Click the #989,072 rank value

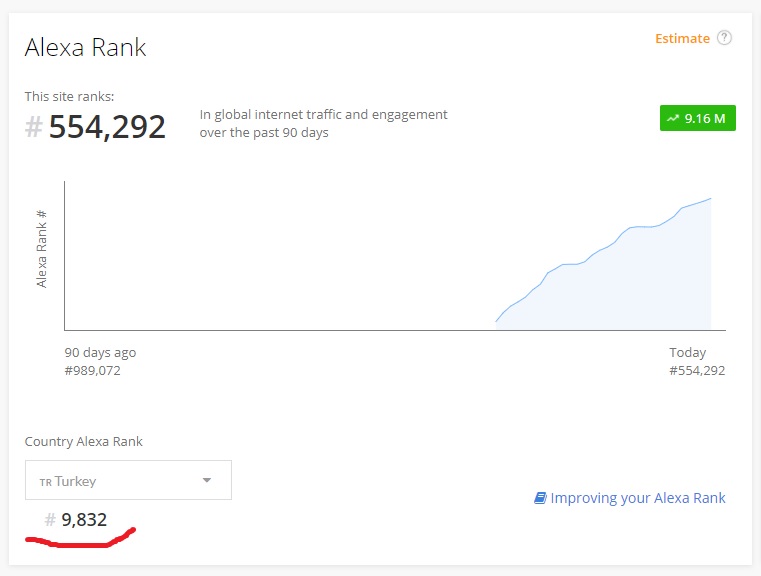coord(92,371)
